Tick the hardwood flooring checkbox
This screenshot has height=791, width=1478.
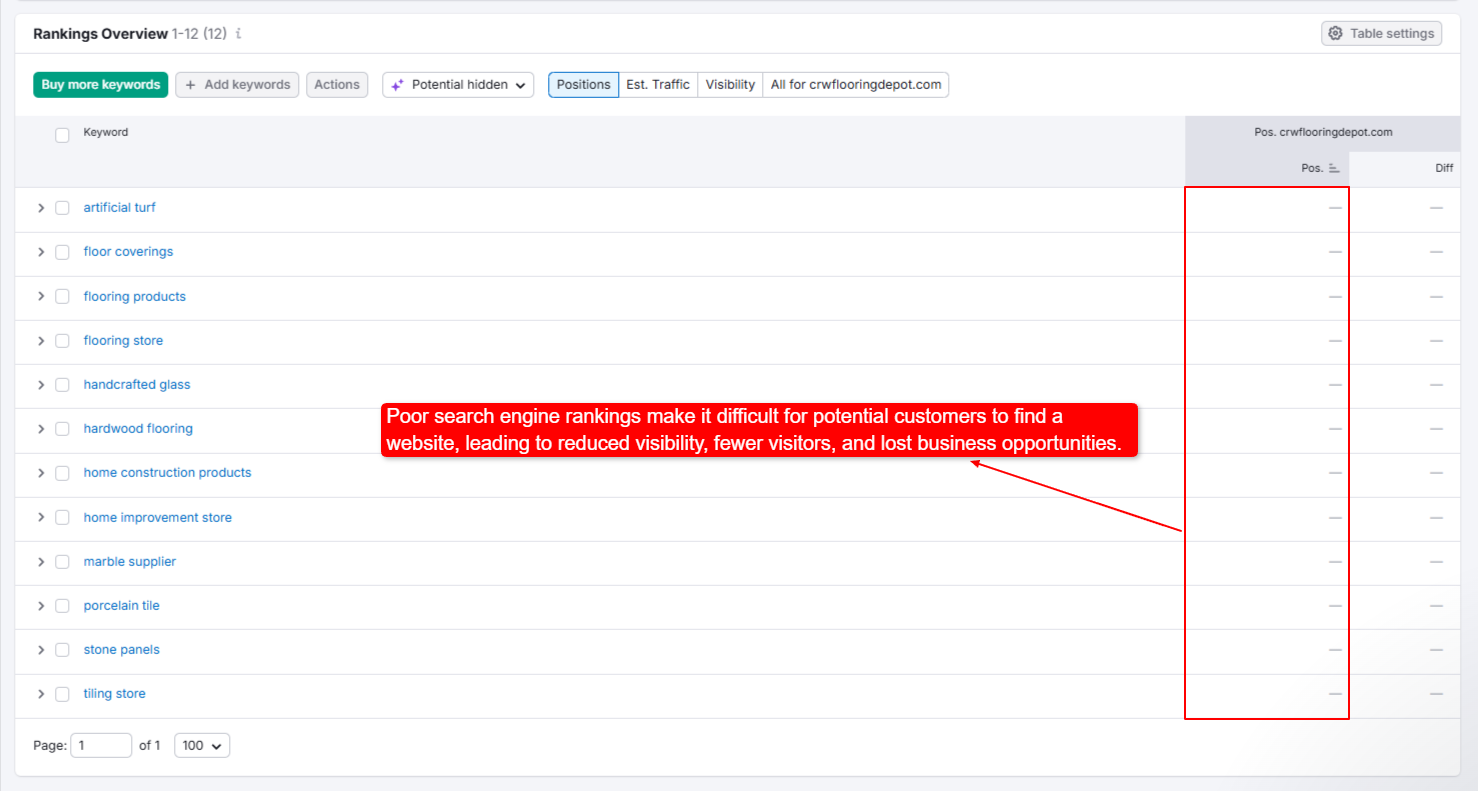point(62,429)
